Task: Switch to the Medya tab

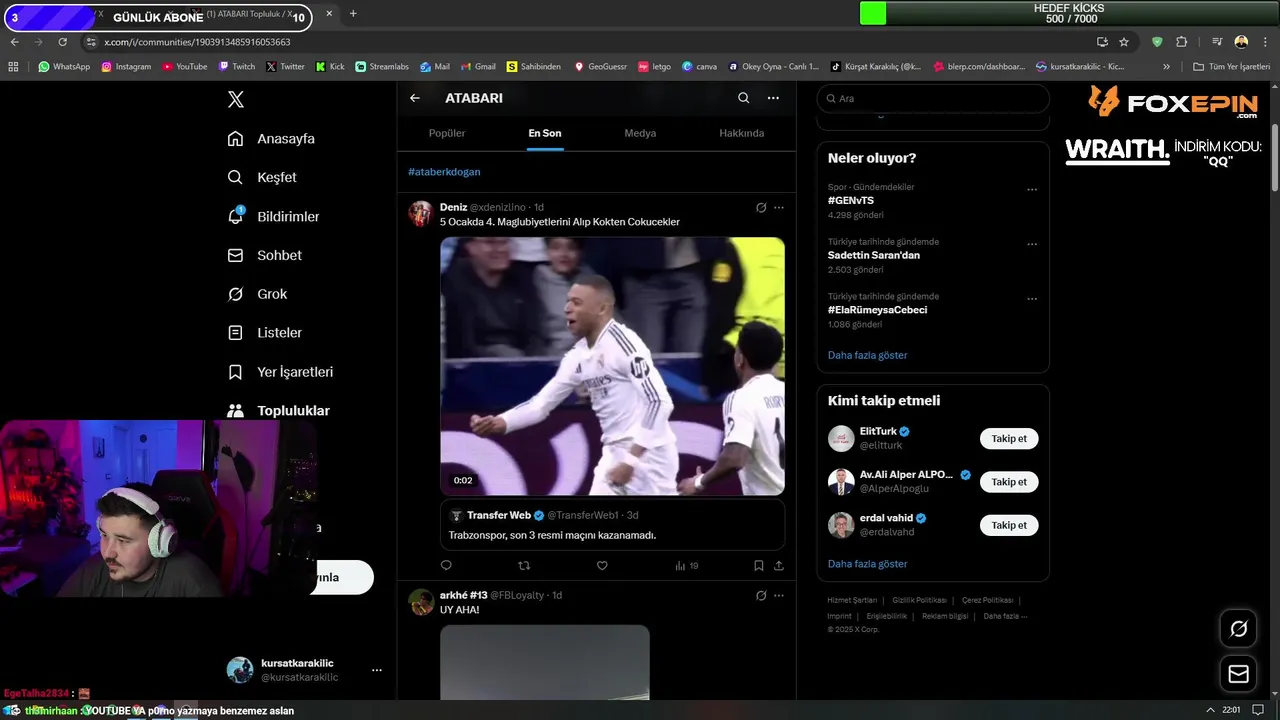Action: click(x=640, y=133)
